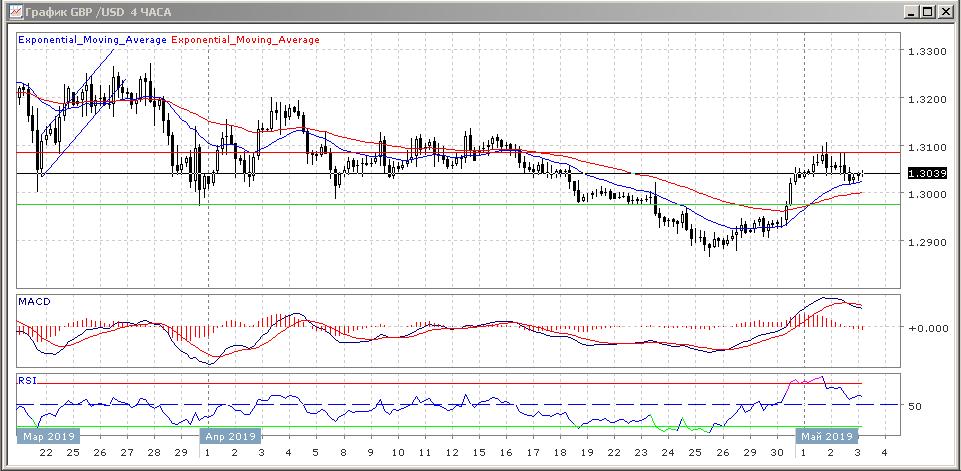Minimize the GBP/USD chart window
961x471 pixels.
pyautogui.click(x=912, y=12)
